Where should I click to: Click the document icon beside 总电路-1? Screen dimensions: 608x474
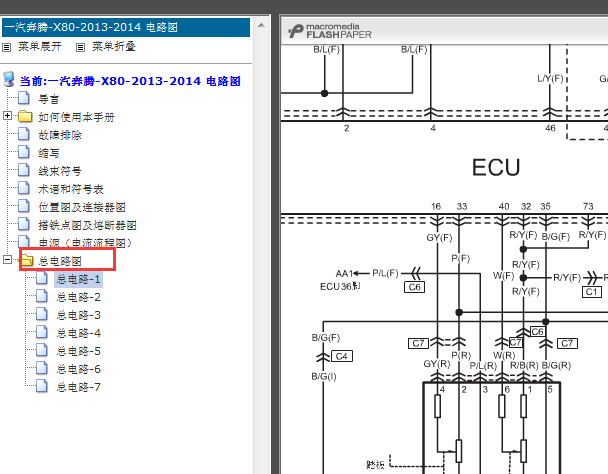(x=42, y=278)
